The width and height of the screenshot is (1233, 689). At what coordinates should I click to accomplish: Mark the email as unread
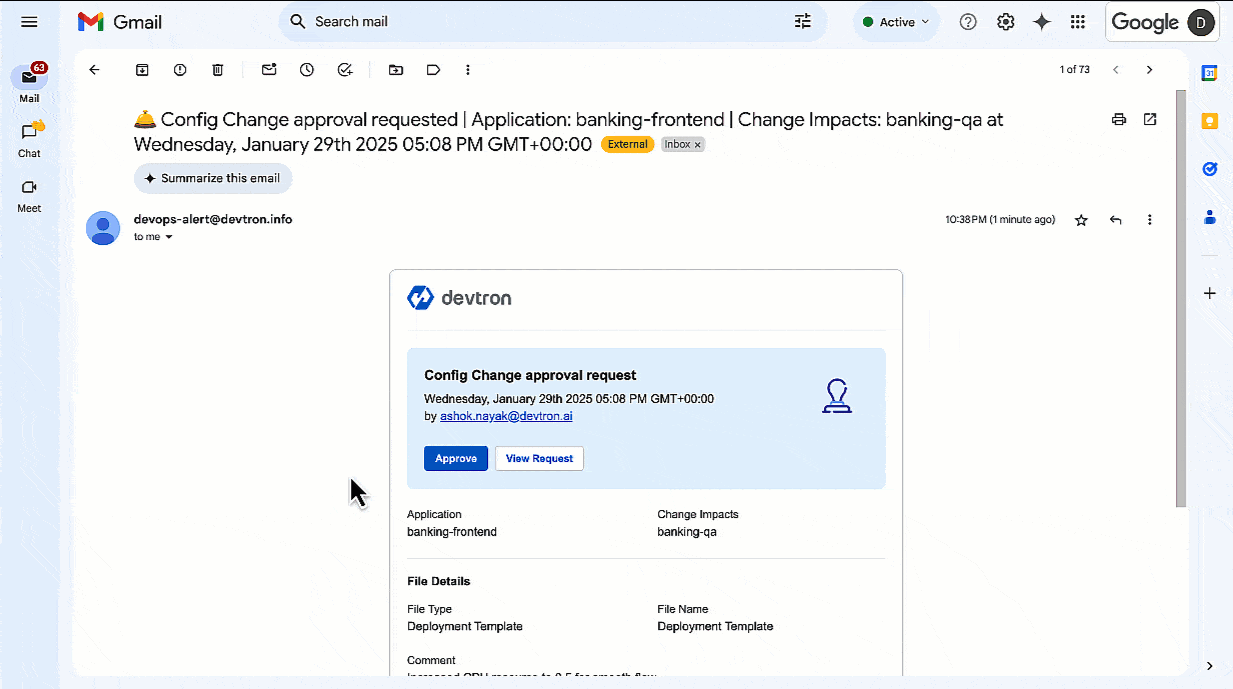(x=269, y=70)
